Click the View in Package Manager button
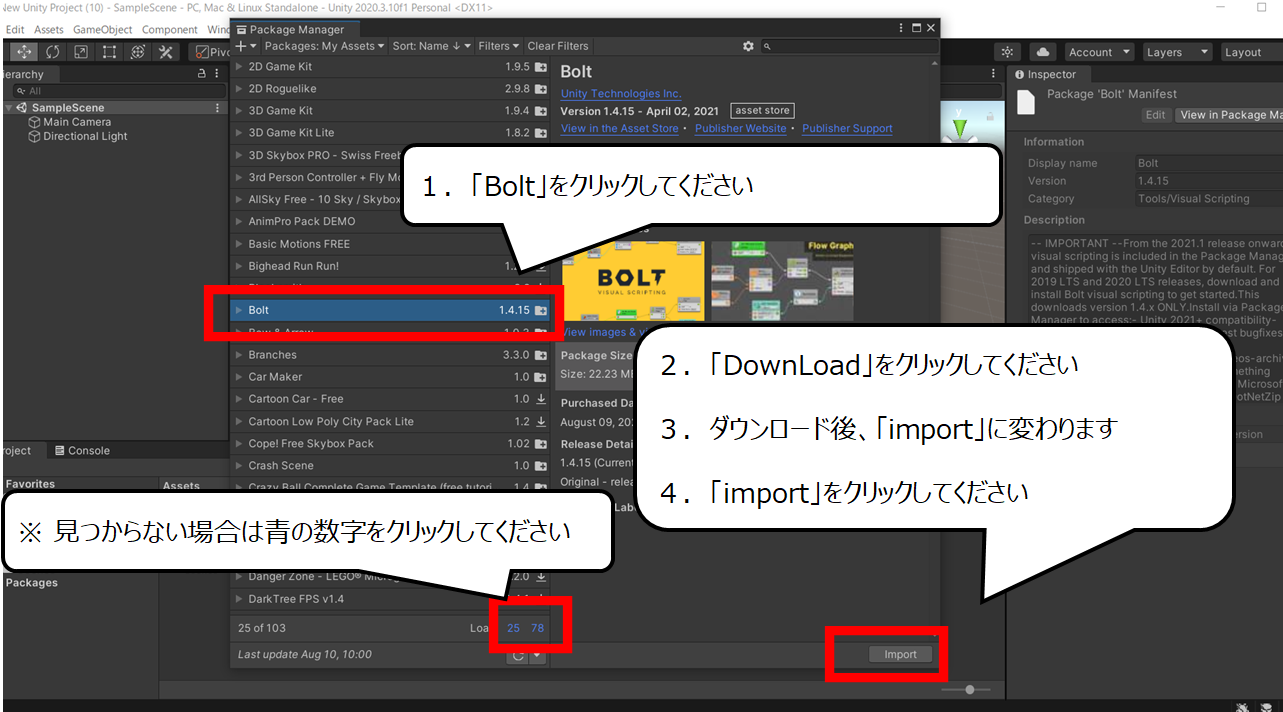 pos(1230,115)
